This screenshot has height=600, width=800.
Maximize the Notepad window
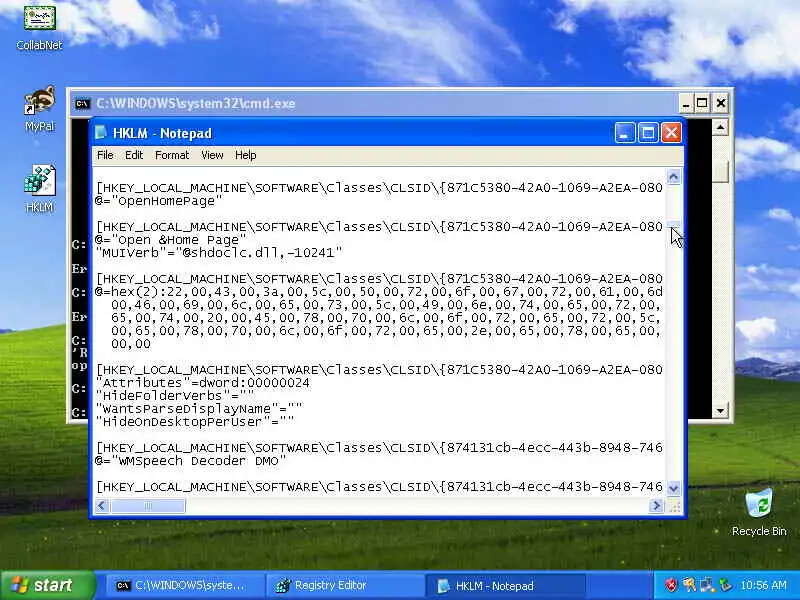pyautogui.click(x=648, y=133)
